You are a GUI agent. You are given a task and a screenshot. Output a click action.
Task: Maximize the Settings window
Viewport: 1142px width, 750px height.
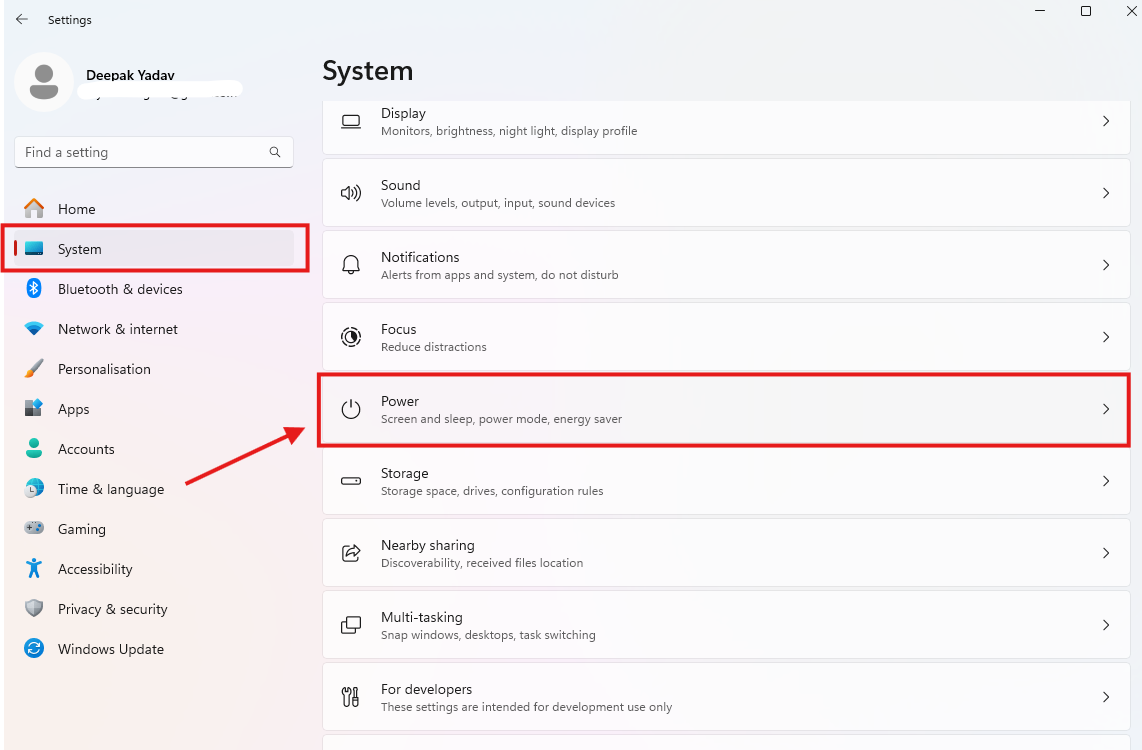[x=1085, y=11]
